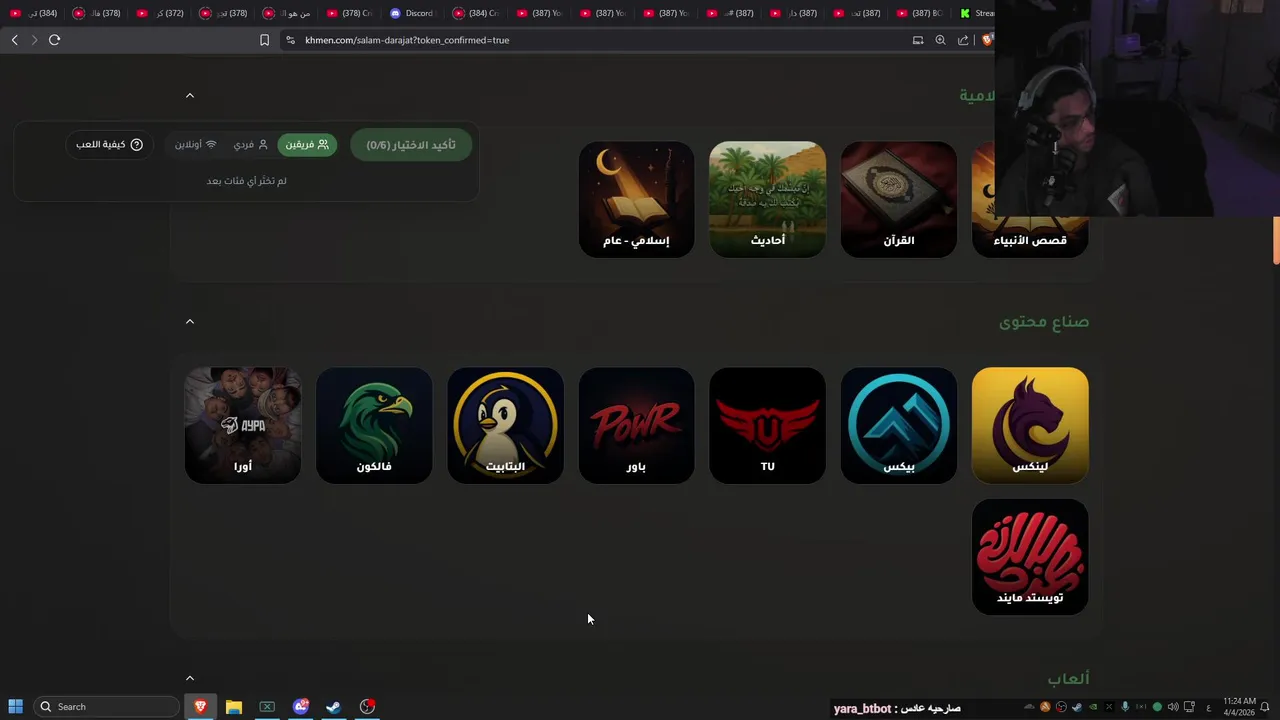This screenshot has width=1280, height=720.
Task: Switch input language via ع indicator
Action: 1209,707
